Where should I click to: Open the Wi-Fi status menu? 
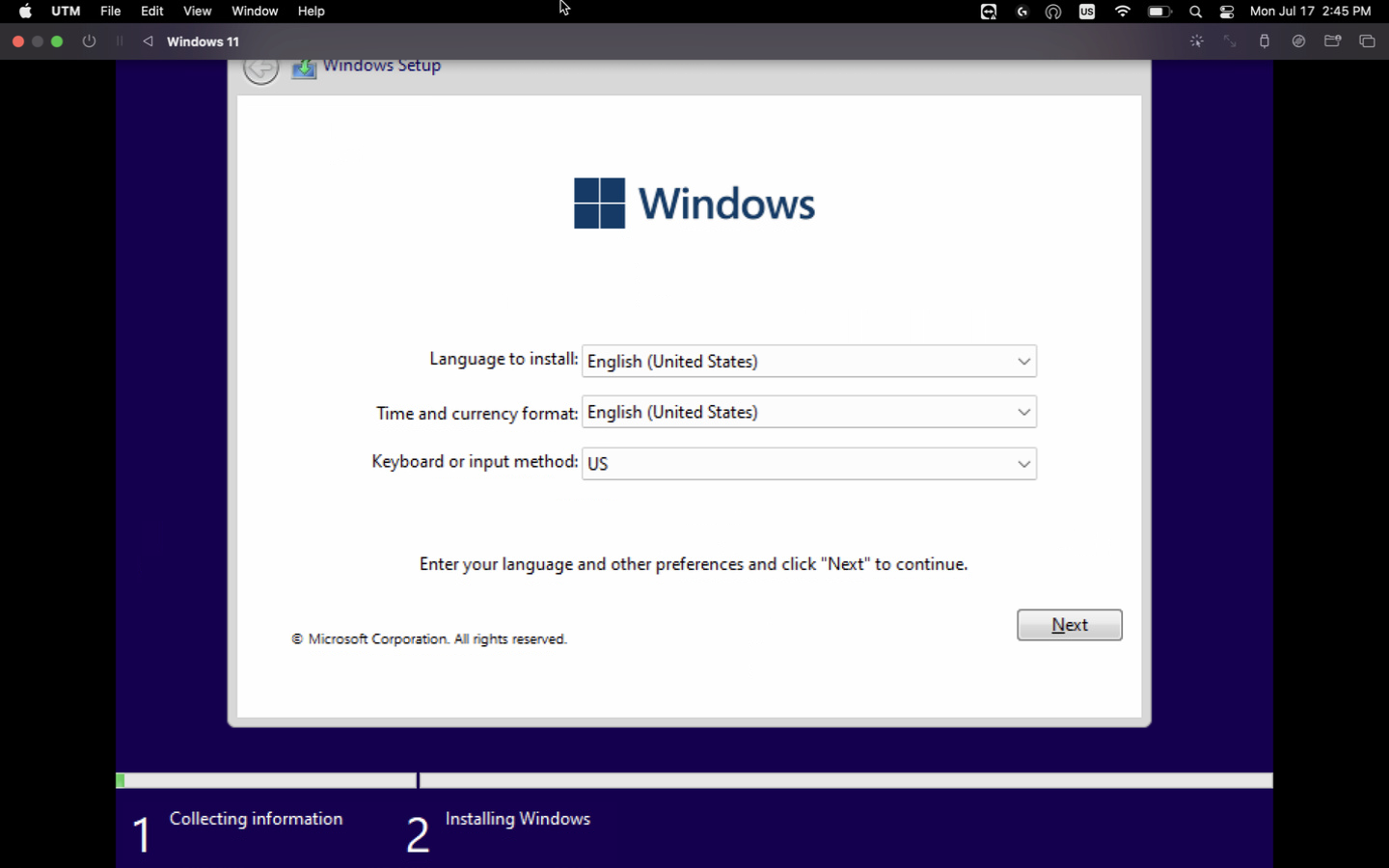[x=1123, y=12]
